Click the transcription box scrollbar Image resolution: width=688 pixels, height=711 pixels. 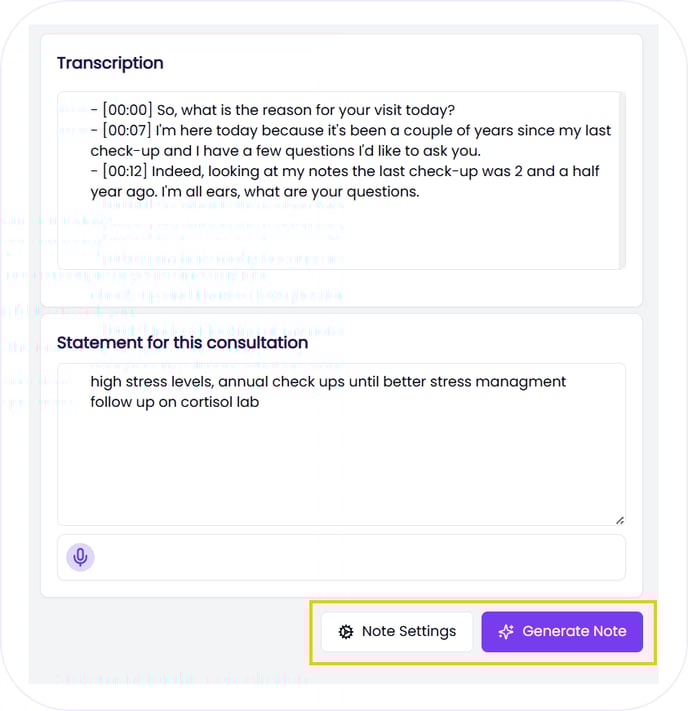622,180
